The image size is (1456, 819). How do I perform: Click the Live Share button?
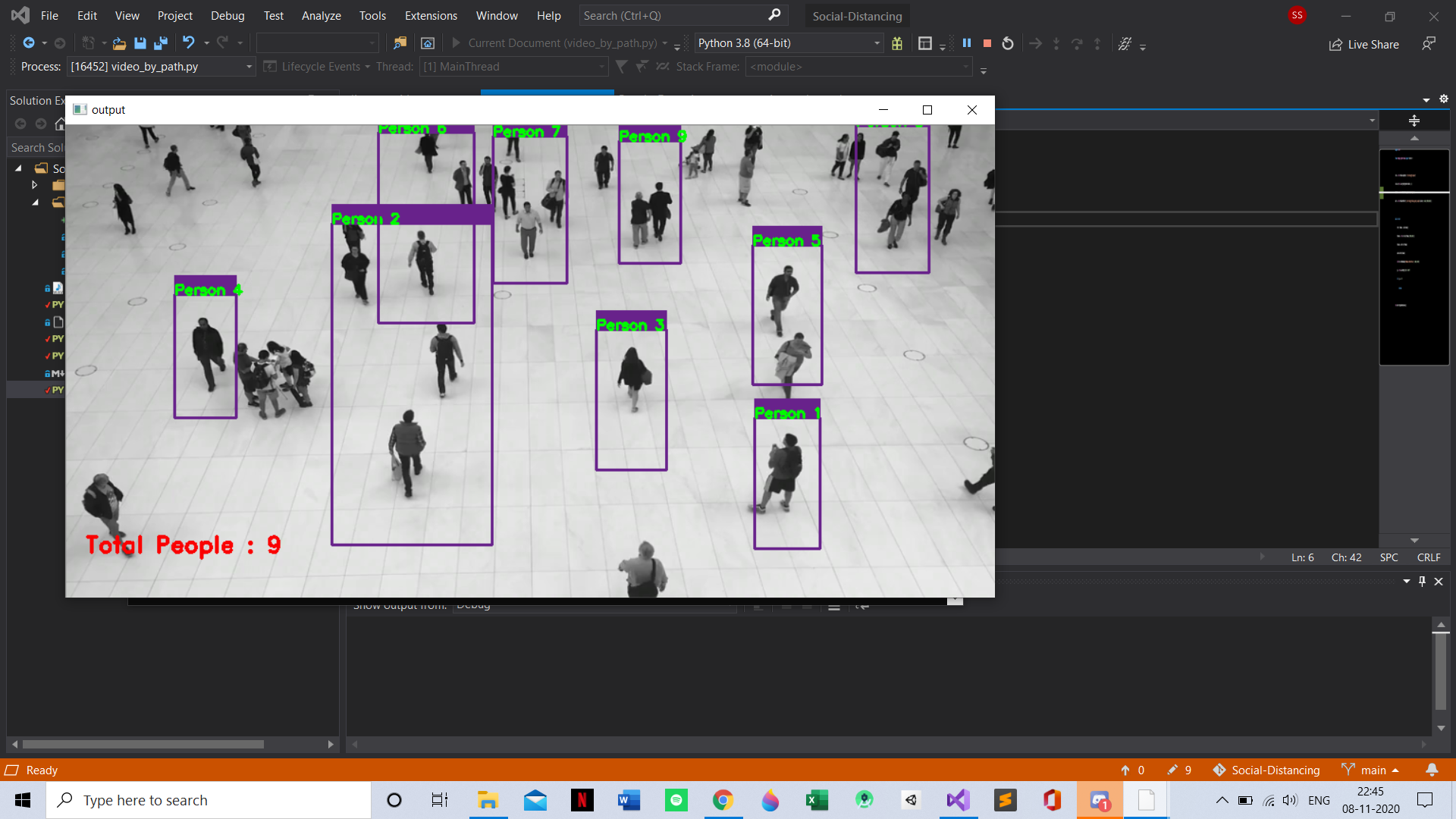tap(1364, 44)
